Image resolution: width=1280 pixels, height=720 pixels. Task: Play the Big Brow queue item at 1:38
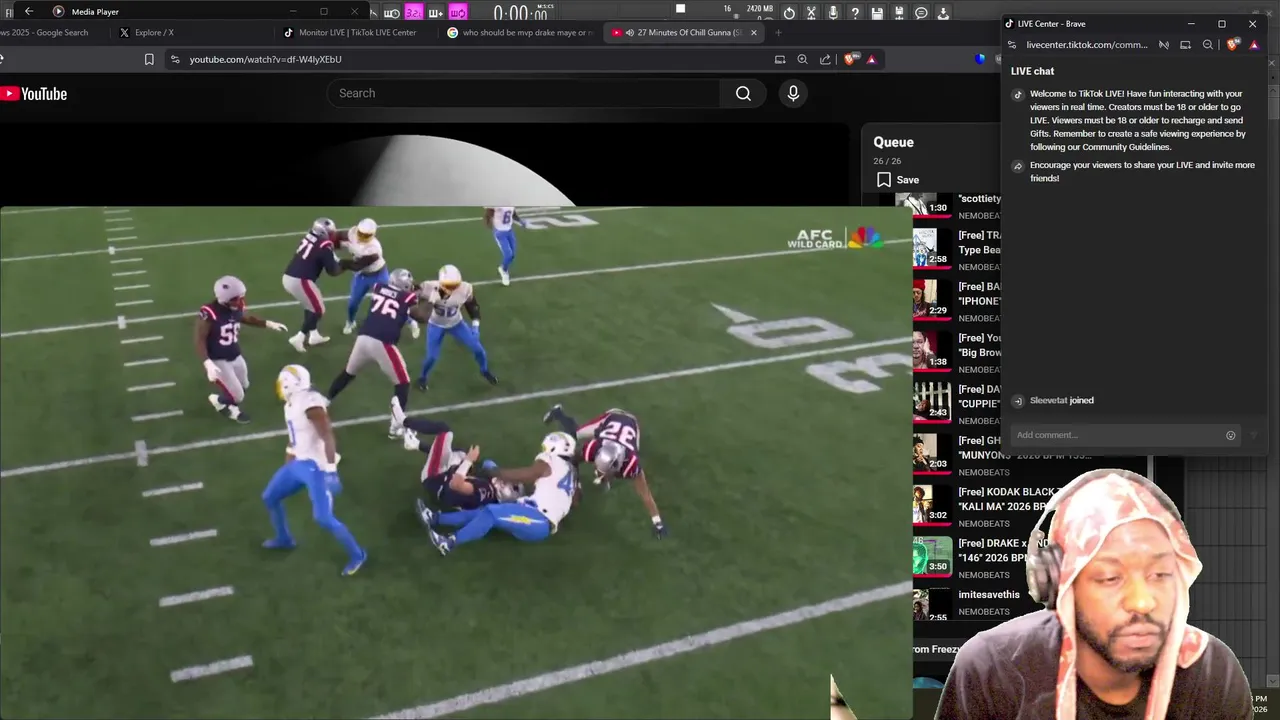957,351
